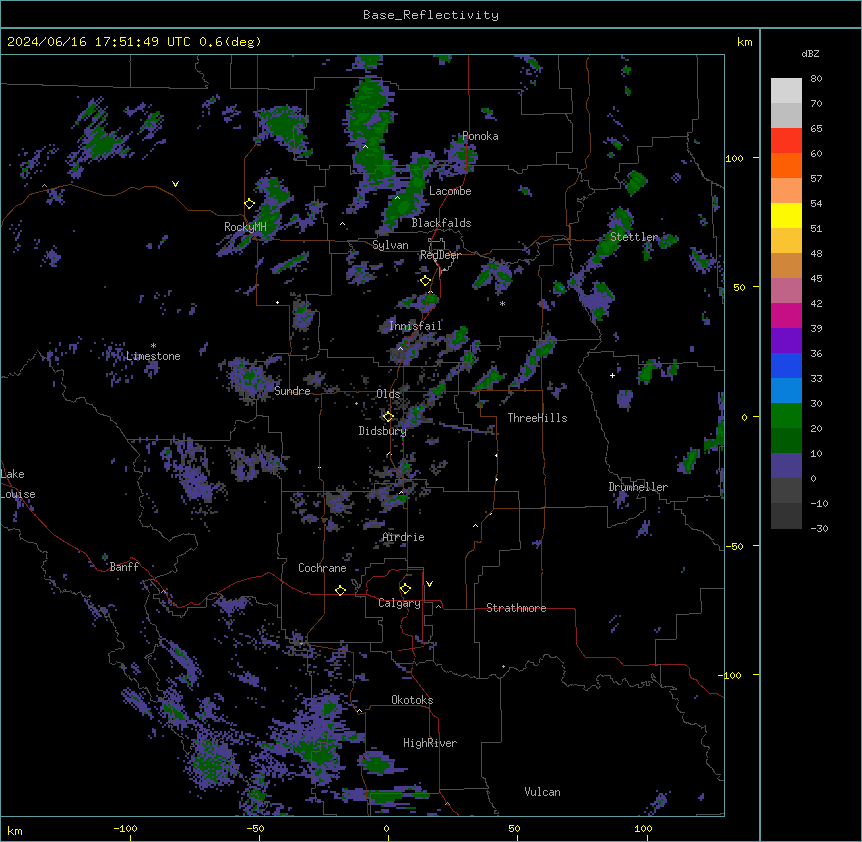This screenshot has height=842, width=862.
Task: Click the yellow marker near RockyMH
Action: (x=250, y=204)
